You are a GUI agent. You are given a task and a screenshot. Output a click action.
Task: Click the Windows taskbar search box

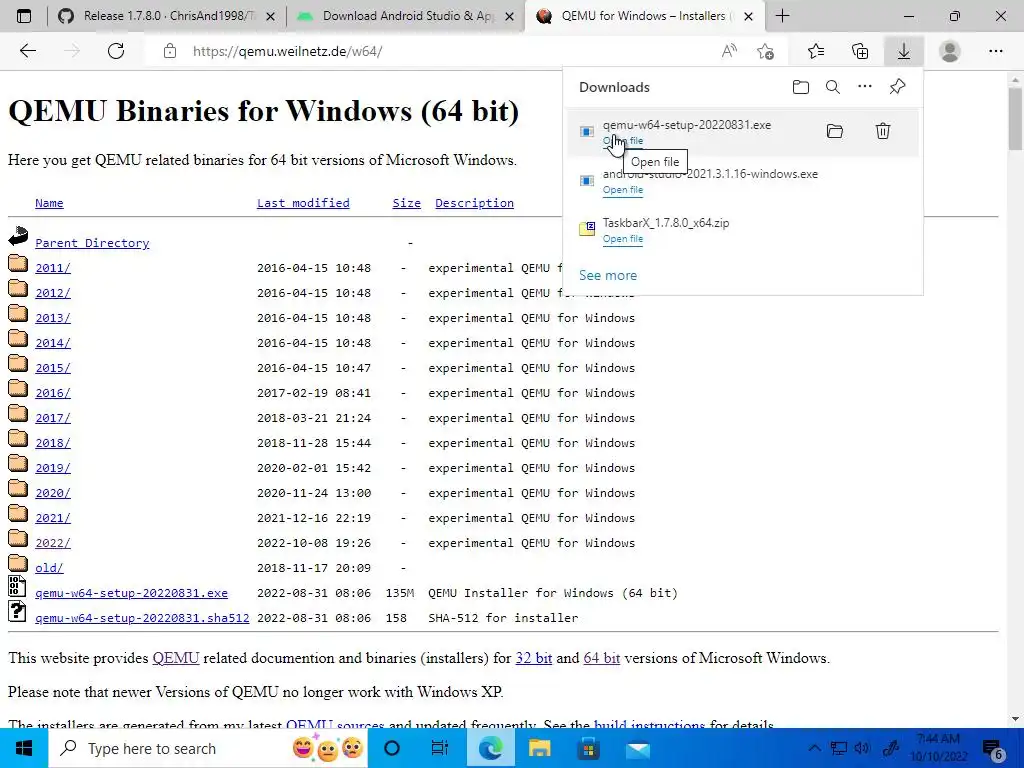click(x=208, y=748)
